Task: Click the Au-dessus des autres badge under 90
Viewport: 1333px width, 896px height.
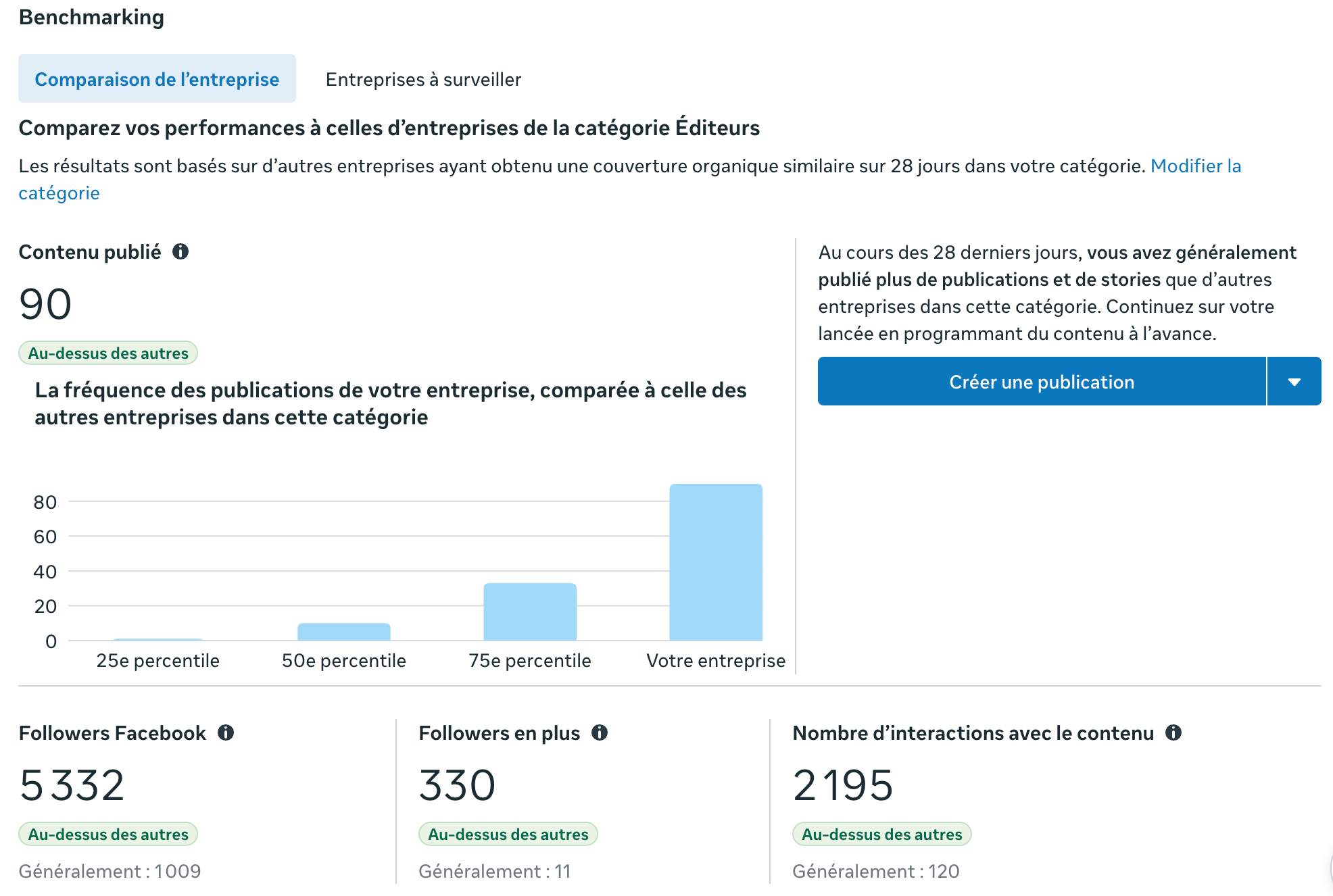Action: point(108,353)
